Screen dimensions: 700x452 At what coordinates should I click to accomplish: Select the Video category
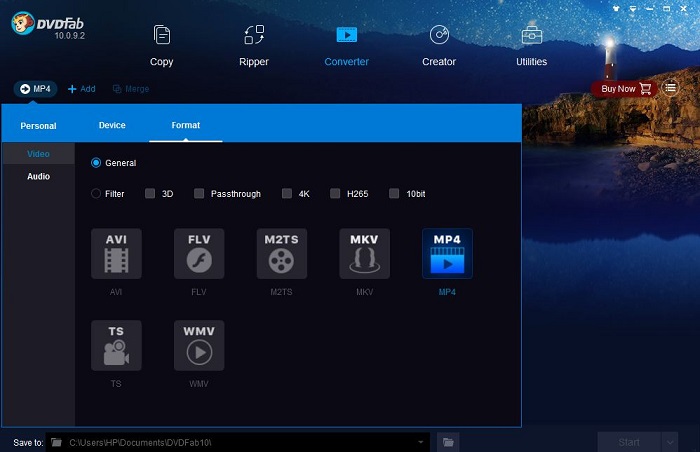pyautogui.click(x=38, y=154)
